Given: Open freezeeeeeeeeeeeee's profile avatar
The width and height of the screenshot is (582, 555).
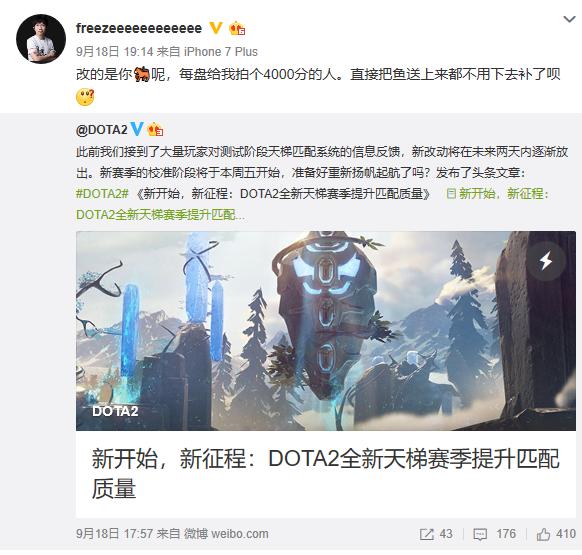Looking at the screenshot, I should [x=41, y=39].
